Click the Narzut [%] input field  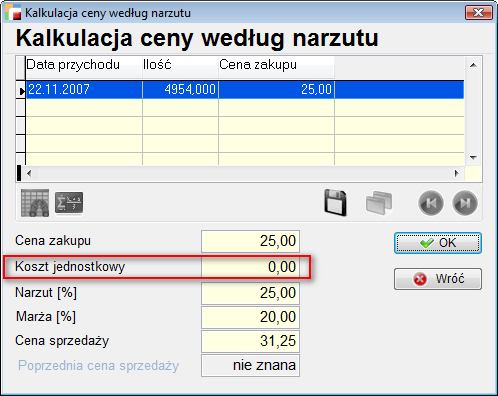tap(250, 293)
